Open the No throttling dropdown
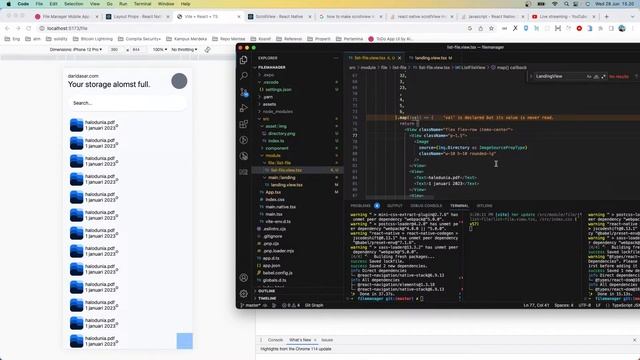The height and width of the screenshot is (360, 640). click(184, 49)
